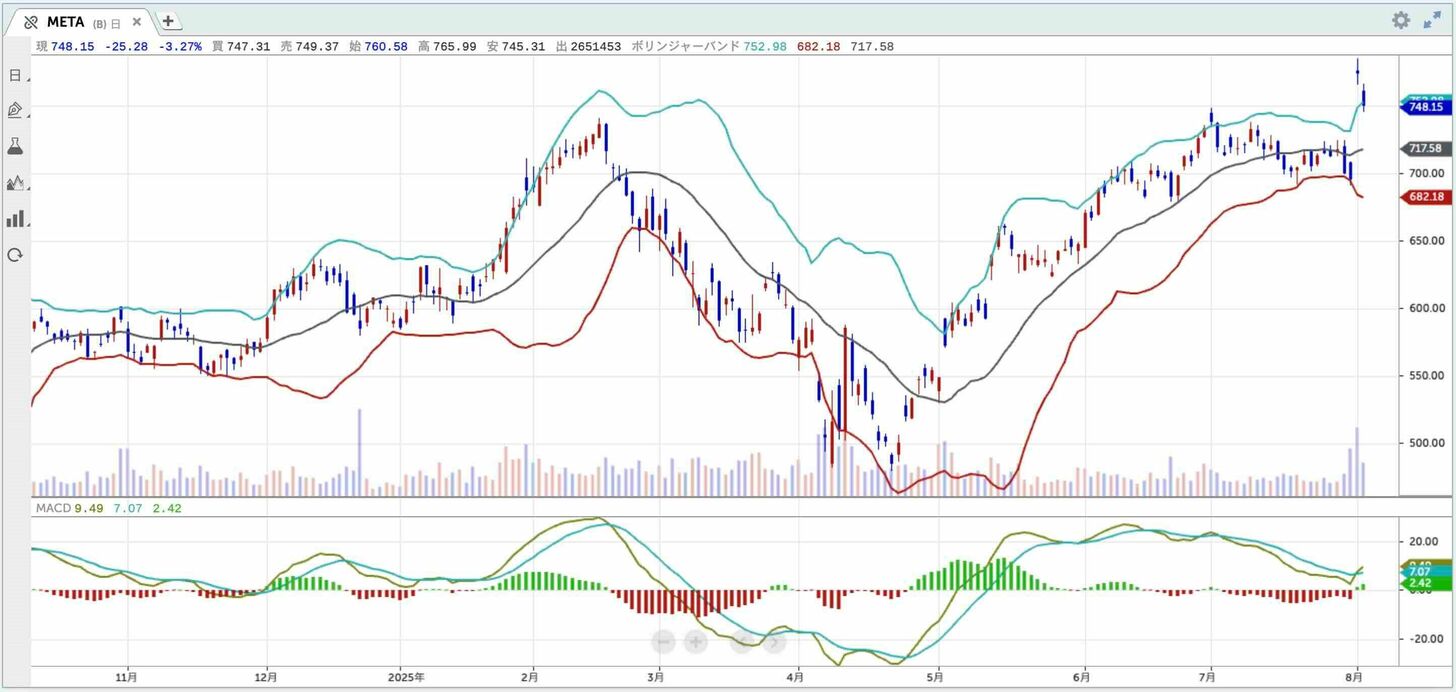This screenshot has width=1456, height=692.
Task: Click the MACD indicator label
Action: click(53, 508)
